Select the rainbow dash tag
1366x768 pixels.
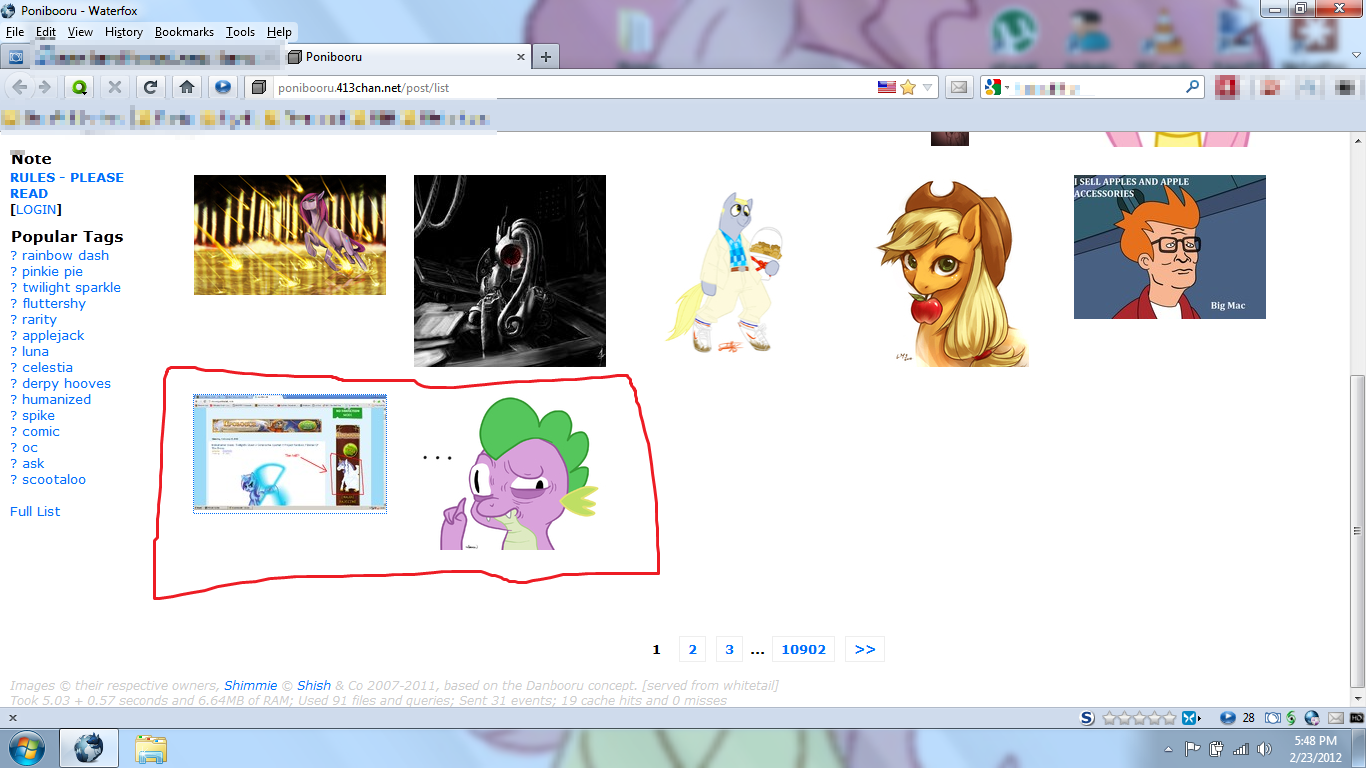pyautogui.click(x=66, y=255)
